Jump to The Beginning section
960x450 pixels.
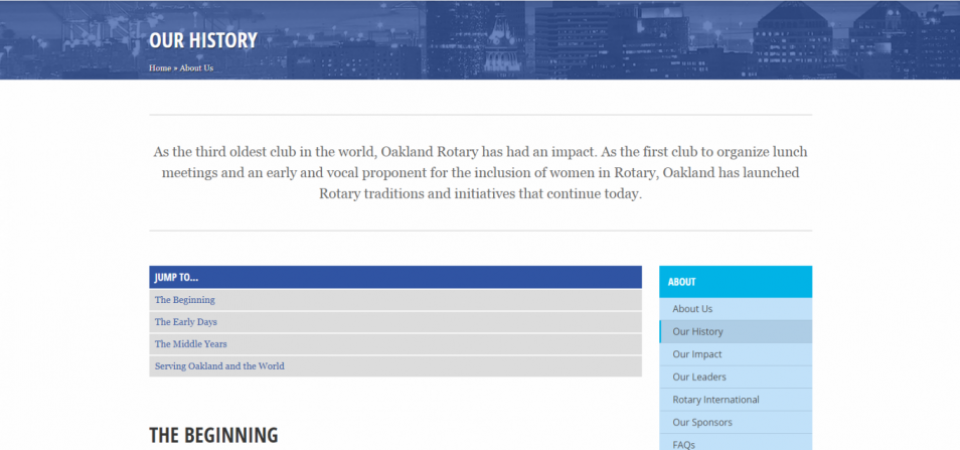pos(185,300)
